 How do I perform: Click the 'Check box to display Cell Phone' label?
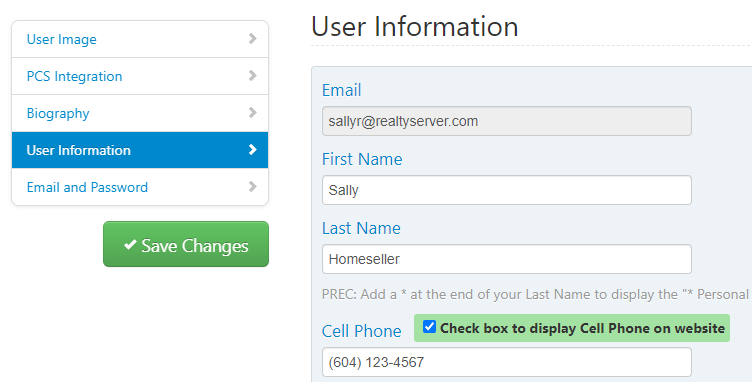click(582, 328)
